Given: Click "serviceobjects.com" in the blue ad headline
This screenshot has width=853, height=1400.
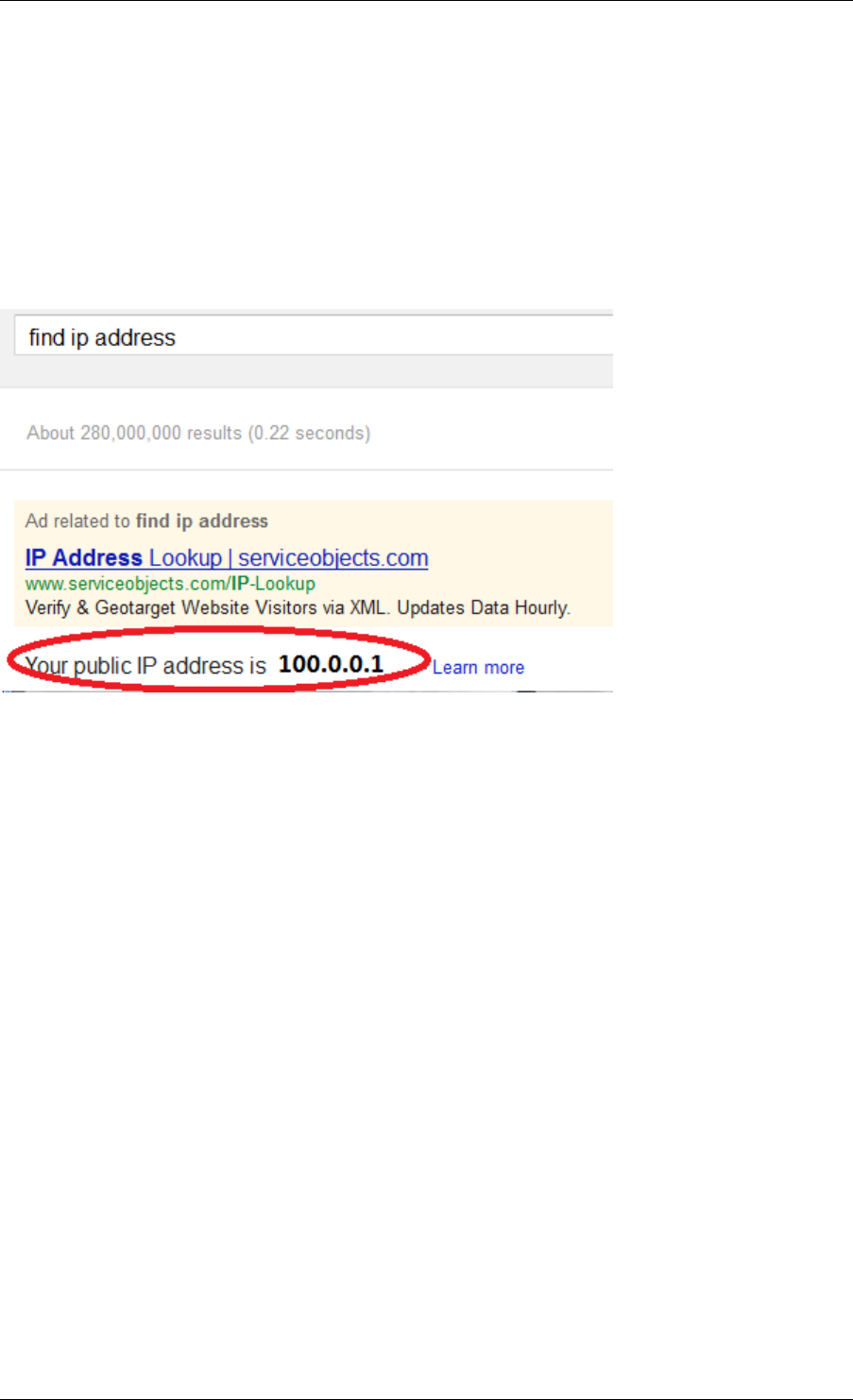Looking at the screenshot, I should coord(333,558).
